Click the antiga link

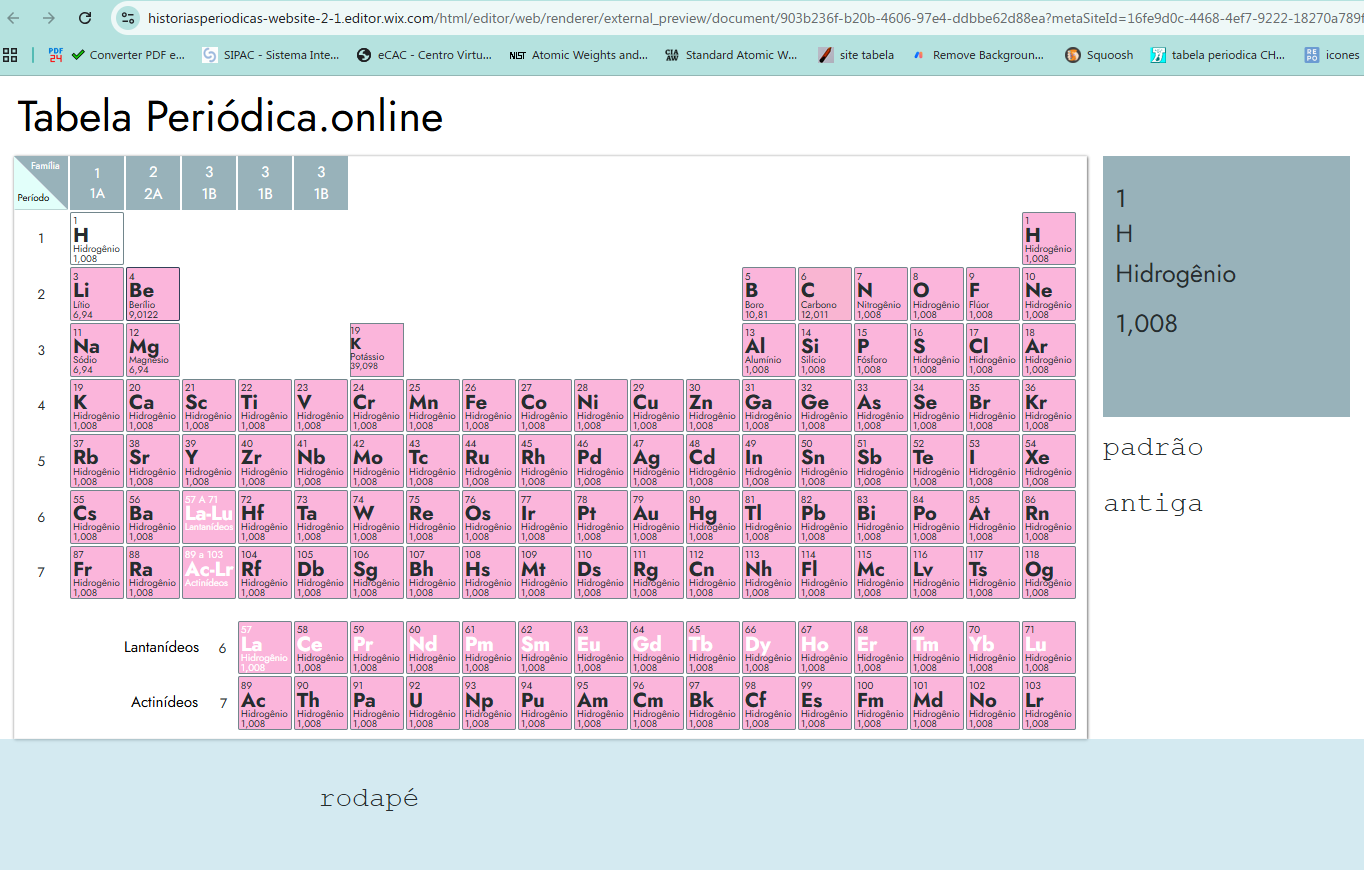[1153, 503]
